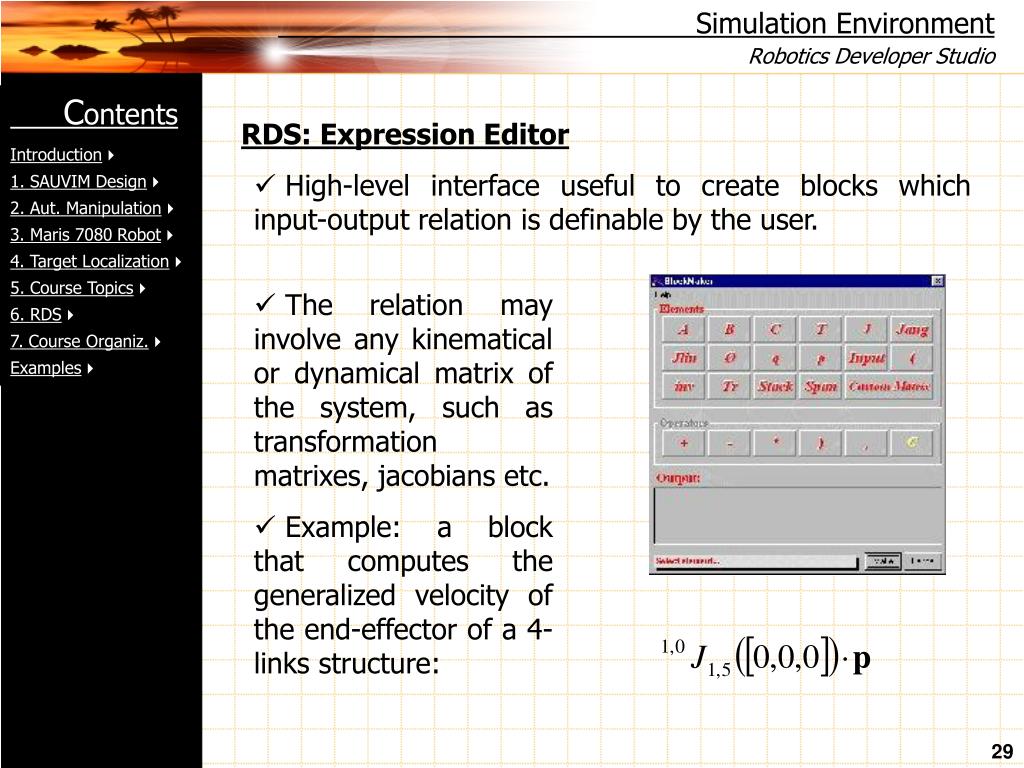Open the '7. Course Organiz.' link

[79, 342]
